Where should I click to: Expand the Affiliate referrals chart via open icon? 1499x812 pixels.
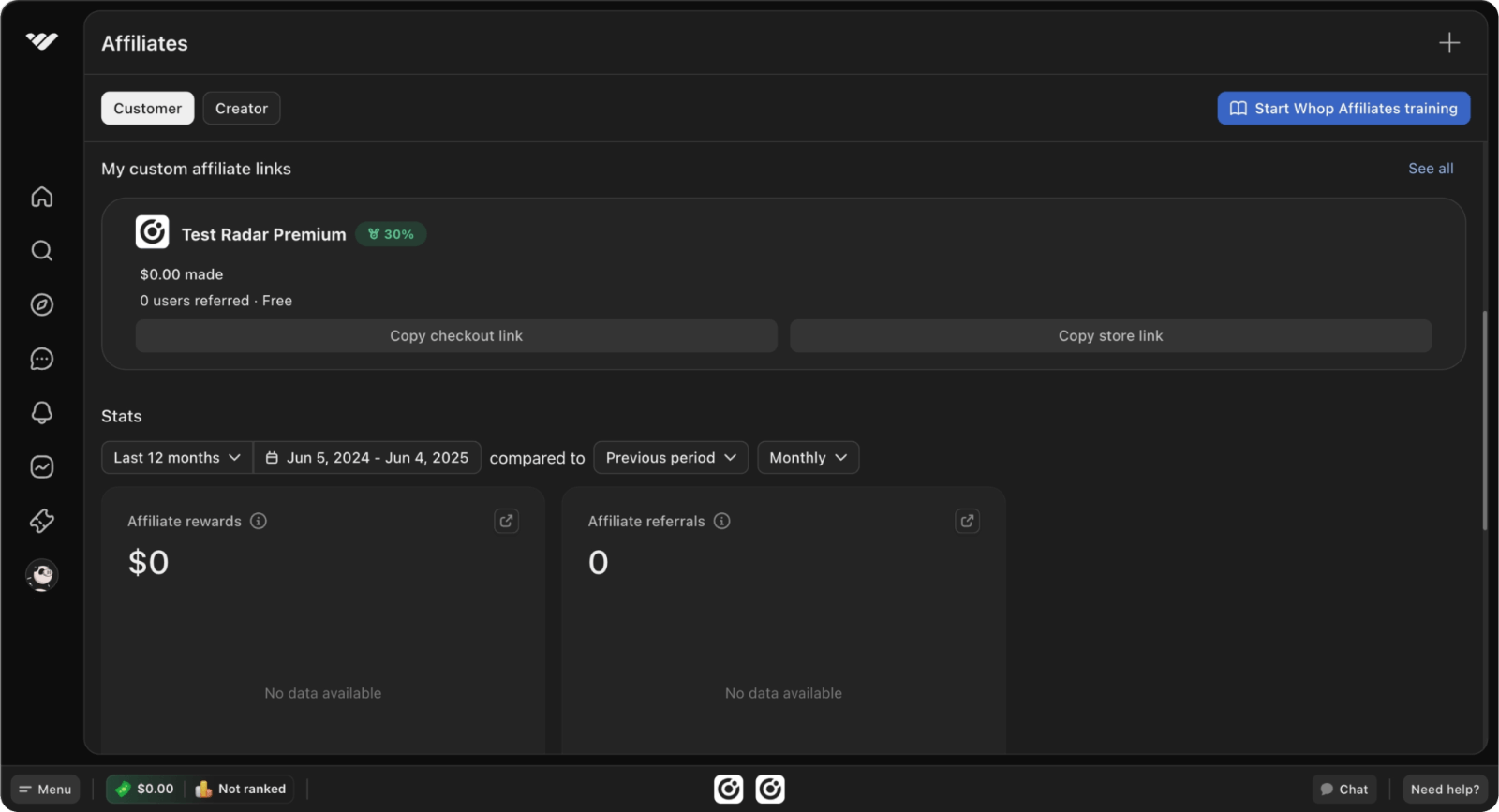point(968,522)
